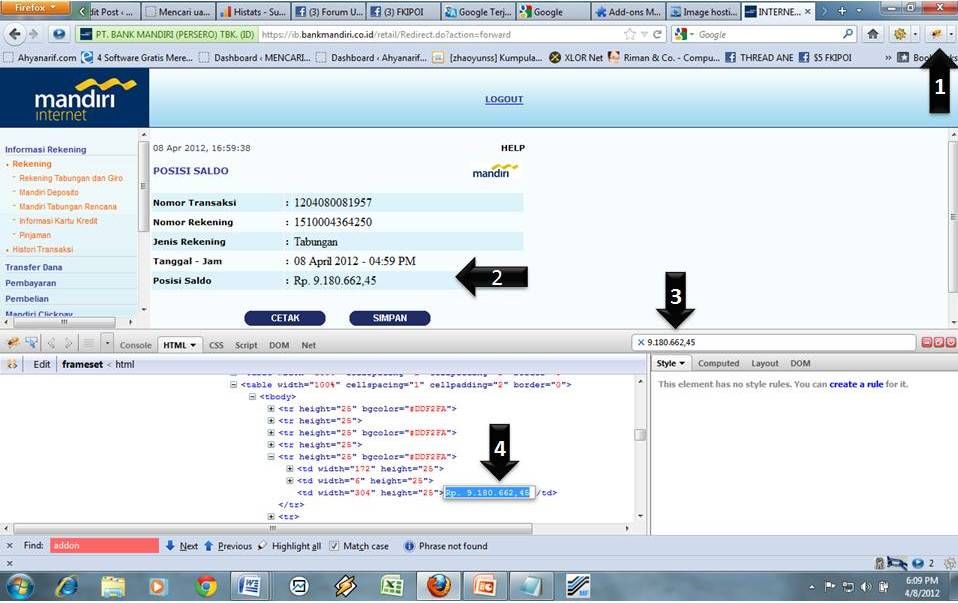
Task: Click the reload icon in address bar
Action: click(657, 35)
